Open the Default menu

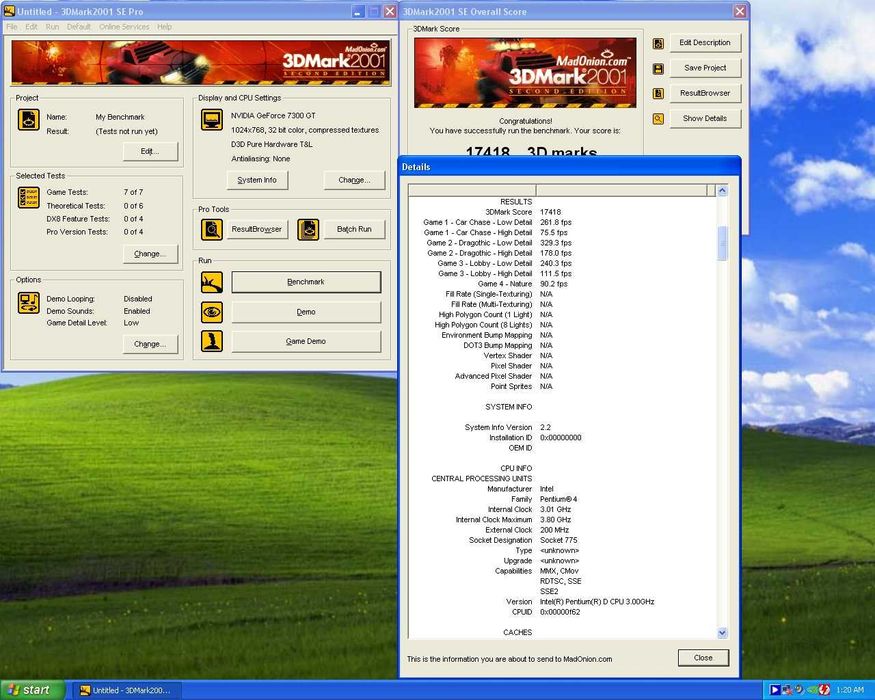point(79,27)
